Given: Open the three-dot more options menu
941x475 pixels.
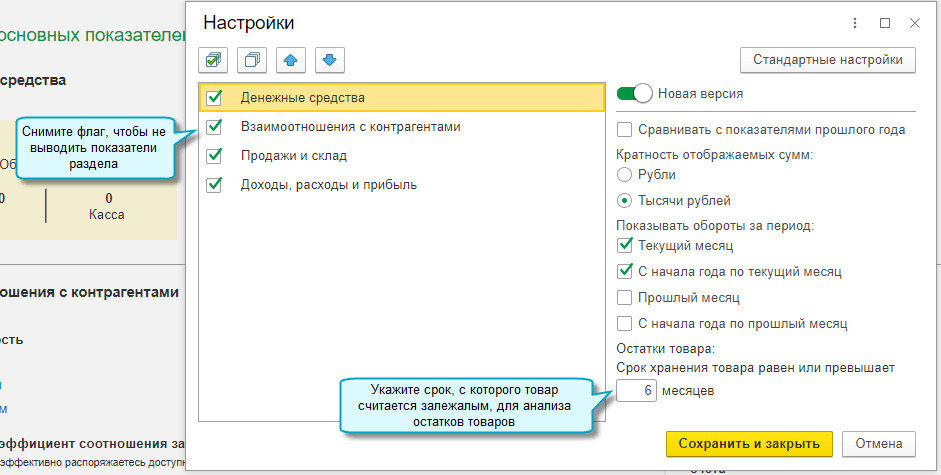Looking at the screenshot, I should click(x=855, y=23).
